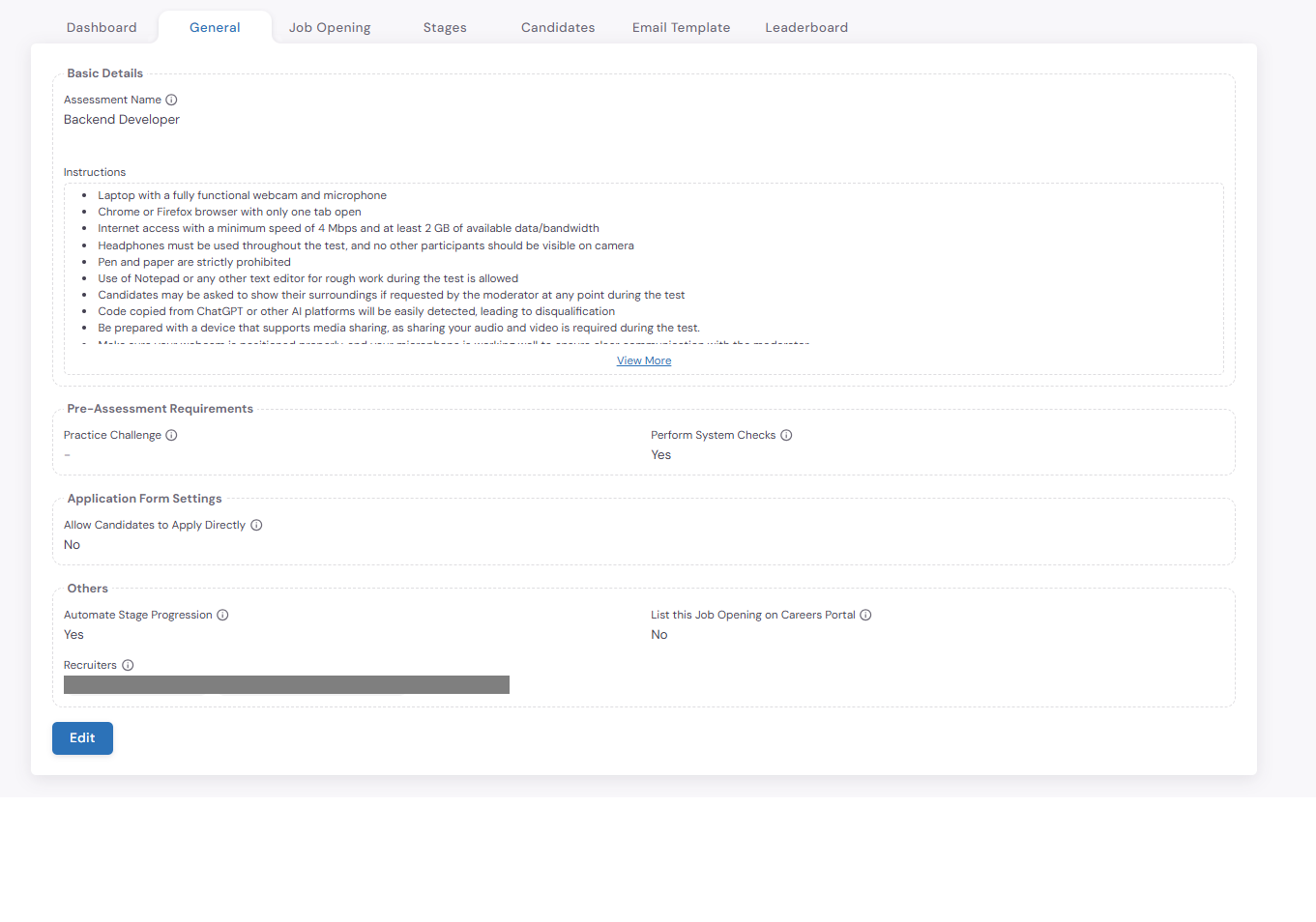Click info icon for Allow Candidates to Apply Directly
This screenshot has width=1316, height=922.
click(256, 525)
